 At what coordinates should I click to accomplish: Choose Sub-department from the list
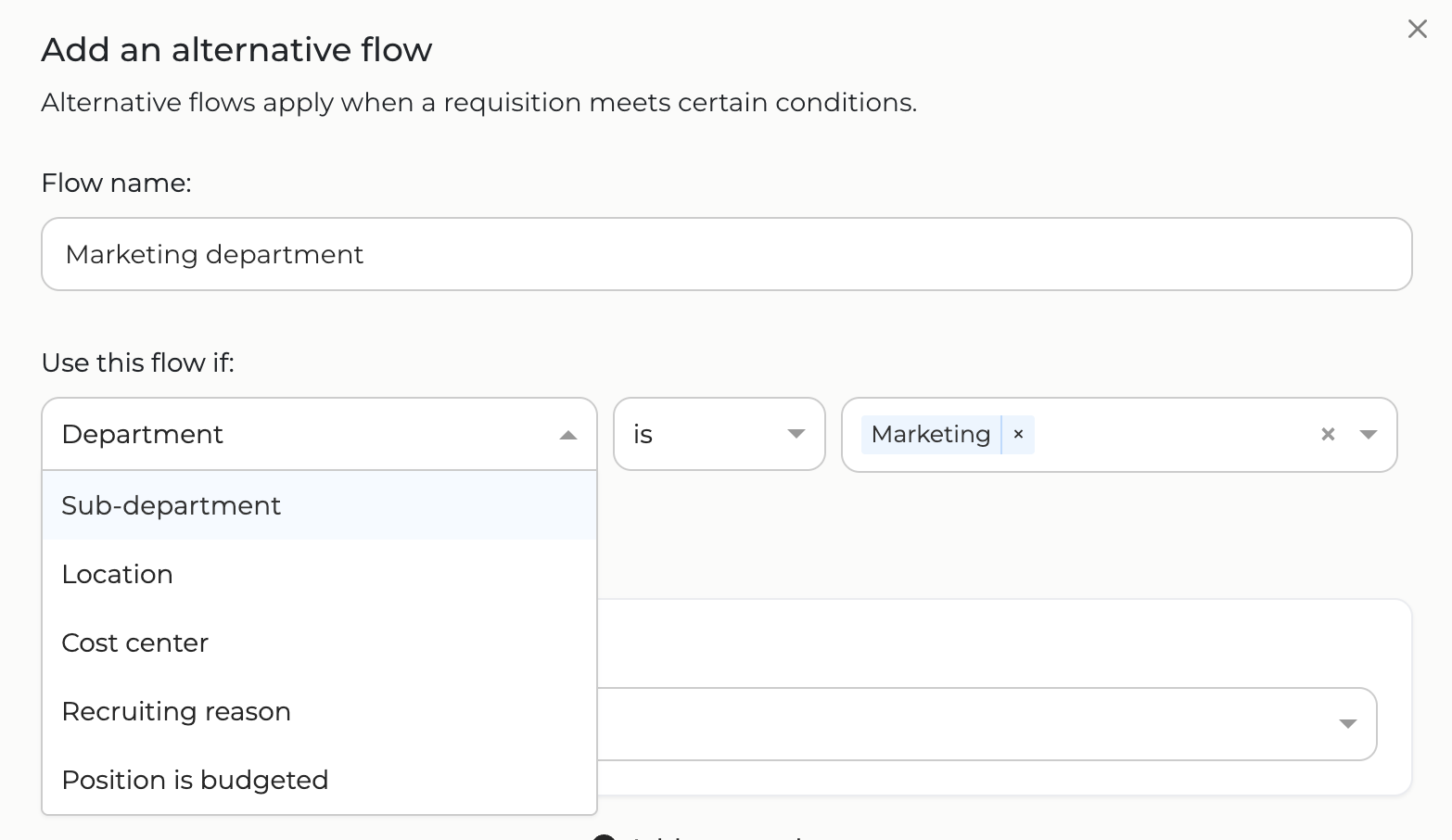pyautogui.click(x=319, y=505)
